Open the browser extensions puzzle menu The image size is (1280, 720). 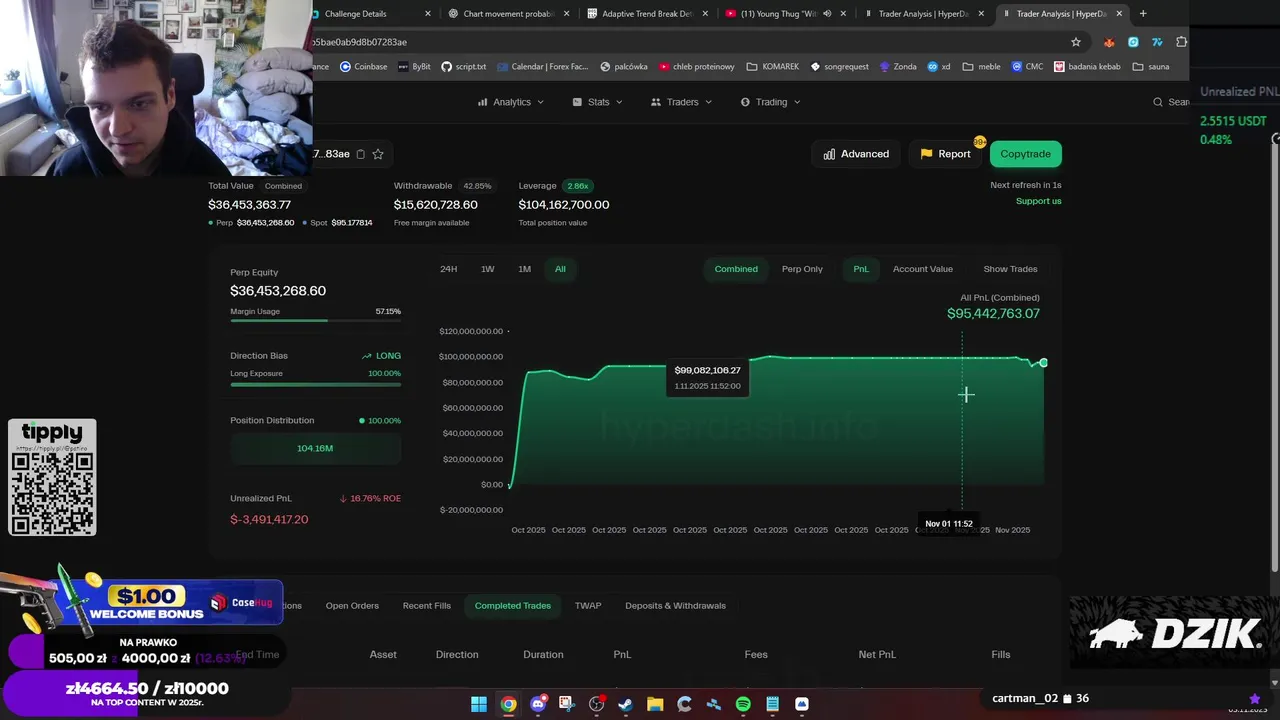pyautogui.click(x=1181, y=42)
